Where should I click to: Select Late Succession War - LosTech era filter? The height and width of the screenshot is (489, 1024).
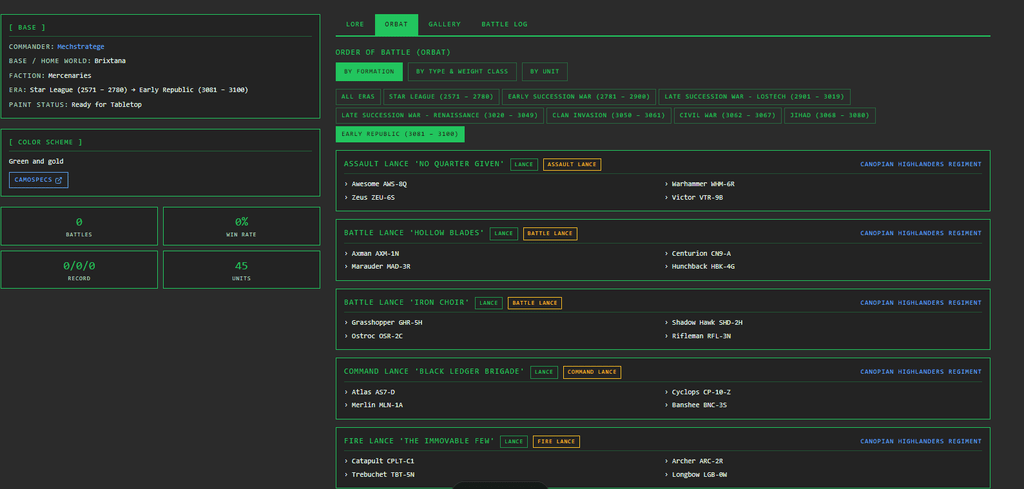[x=754, y=97]
